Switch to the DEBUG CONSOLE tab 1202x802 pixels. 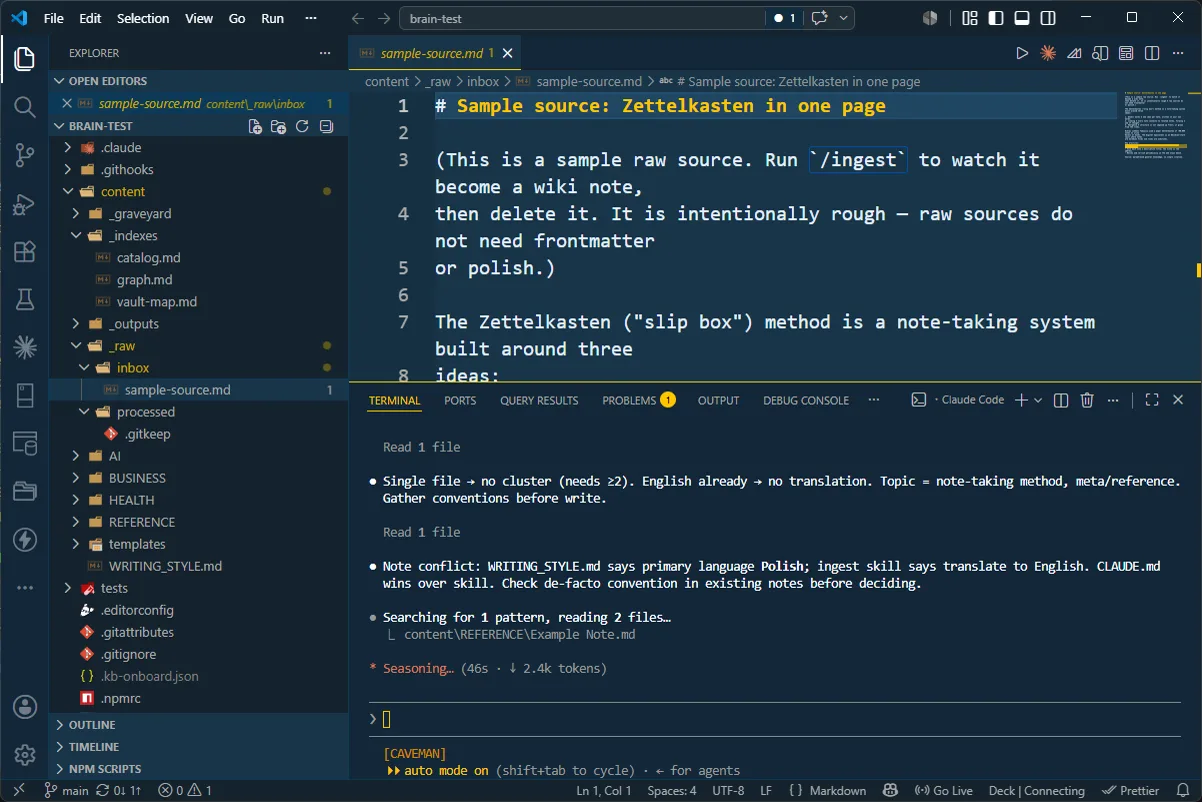[806, 400]
